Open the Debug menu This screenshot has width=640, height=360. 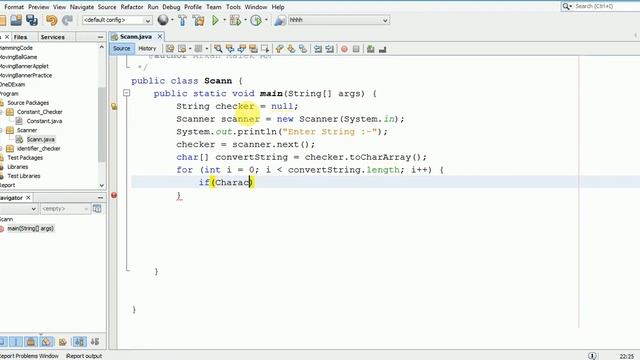tap(171, 7)
